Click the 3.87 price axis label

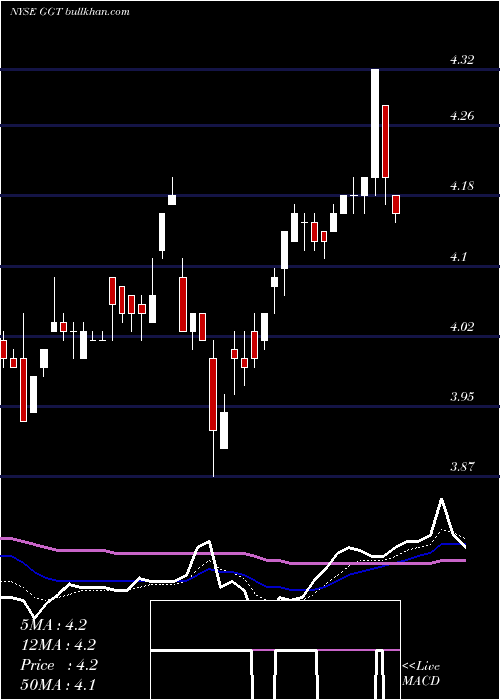click(462, 467)
